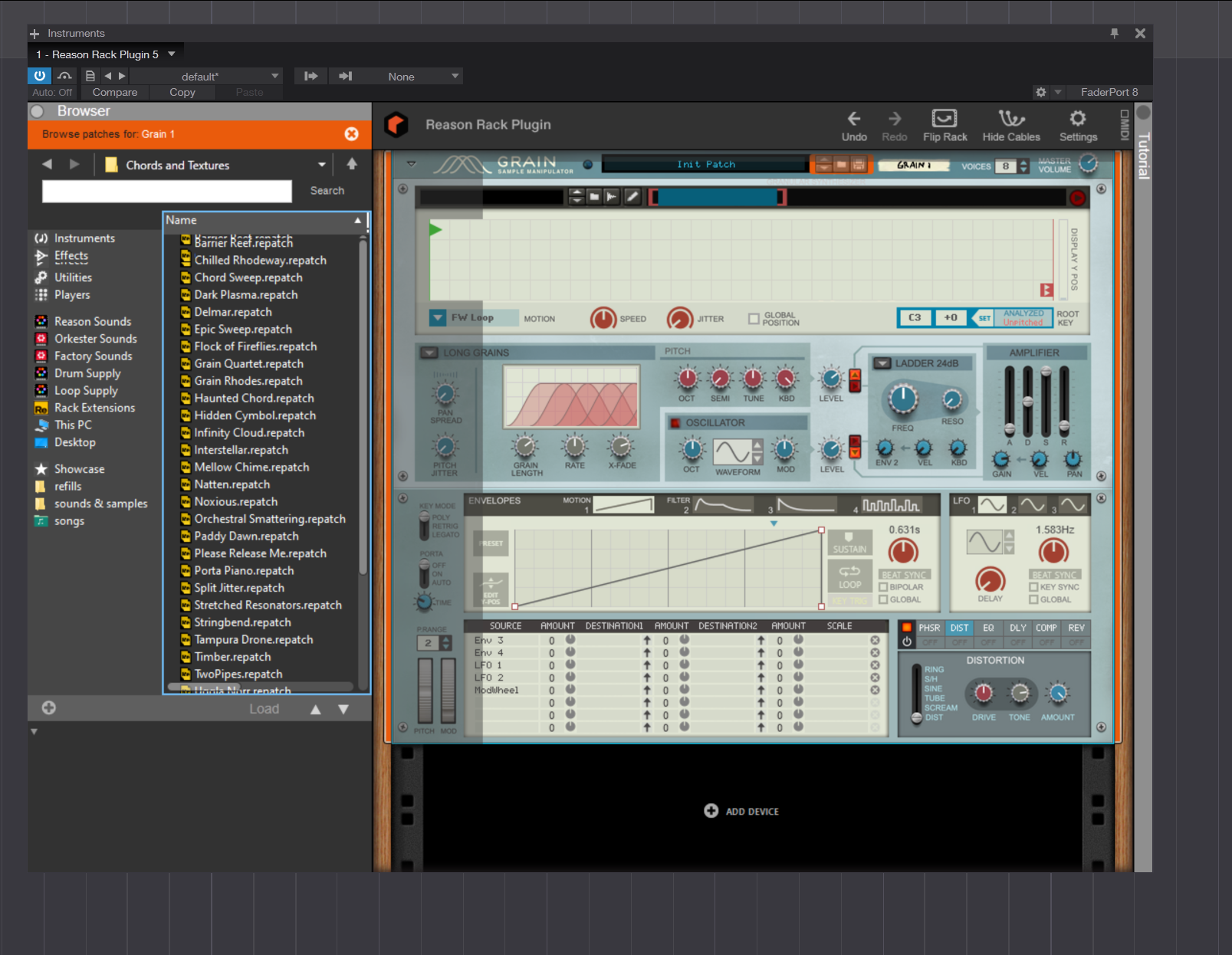Click the Copy button
1232x955 pixels.
tap(182, 92)
